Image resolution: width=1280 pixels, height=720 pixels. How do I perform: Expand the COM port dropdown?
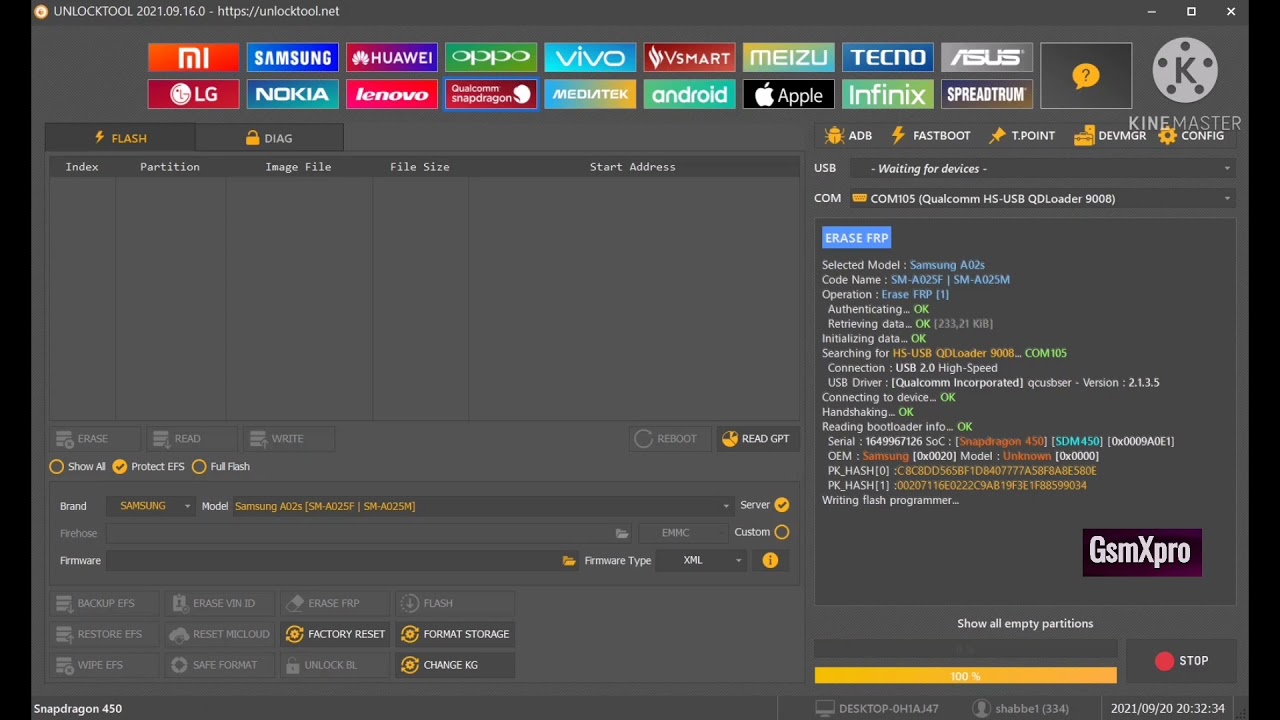coord(1043,199)
